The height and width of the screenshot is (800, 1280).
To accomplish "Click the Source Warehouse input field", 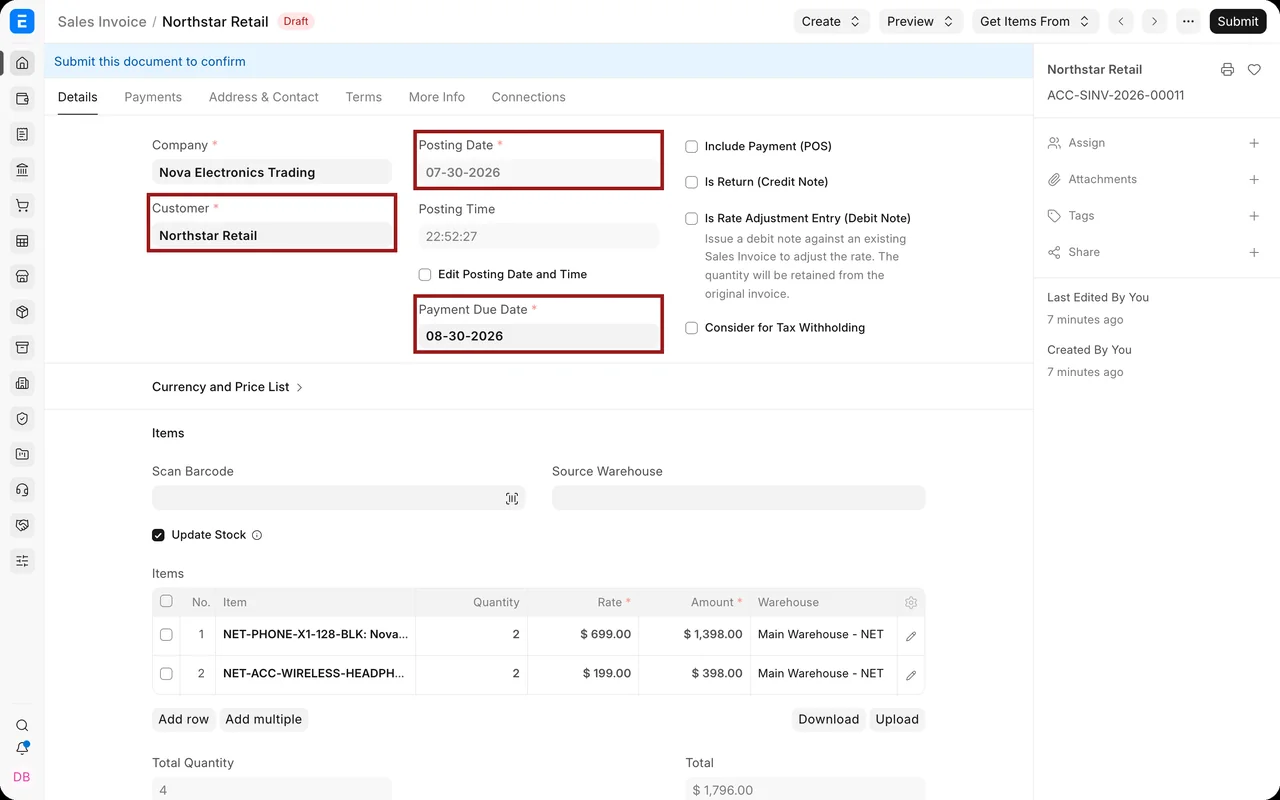I will tap(739, 498).
